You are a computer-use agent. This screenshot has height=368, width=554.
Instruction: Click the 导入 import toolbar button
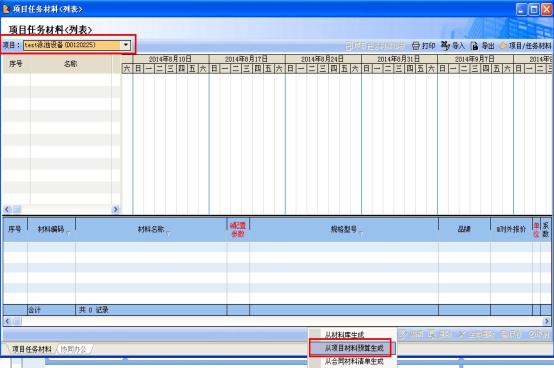pyautogui.click(x=453, y=46)
